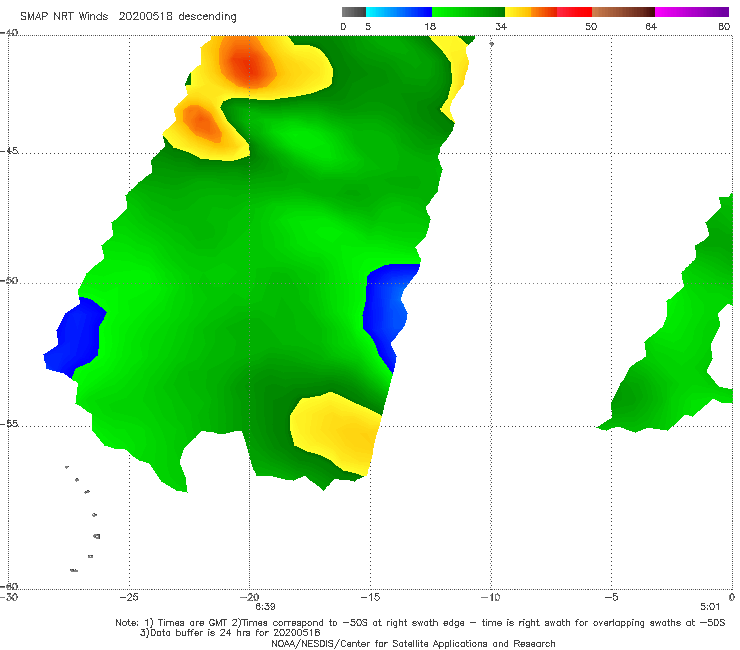Select the yellow-orange segment of the color bar
The image size is (740, 650).
tap(531, 12)
